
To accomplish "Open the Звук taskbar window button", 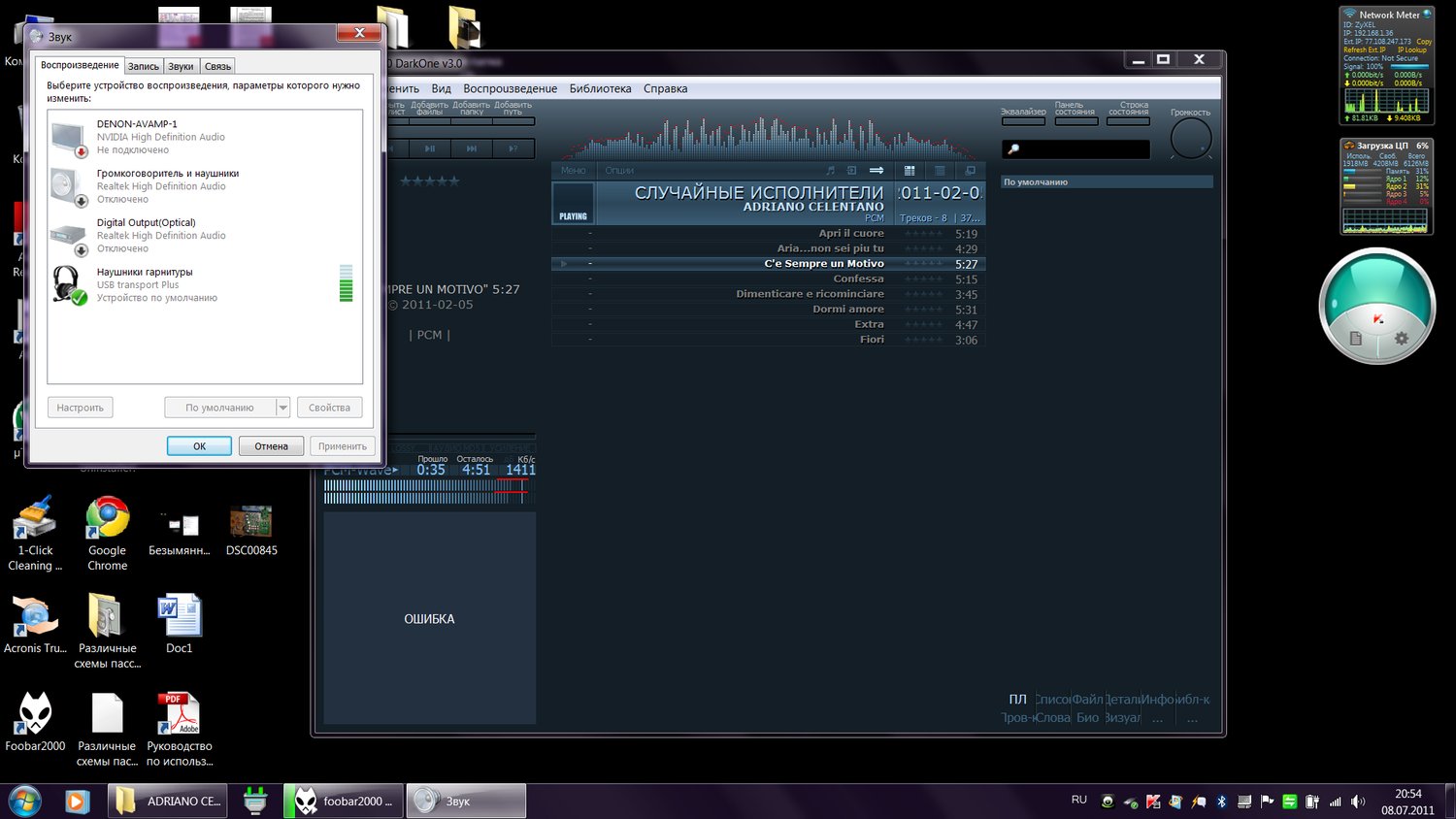I will coord(466,802).
